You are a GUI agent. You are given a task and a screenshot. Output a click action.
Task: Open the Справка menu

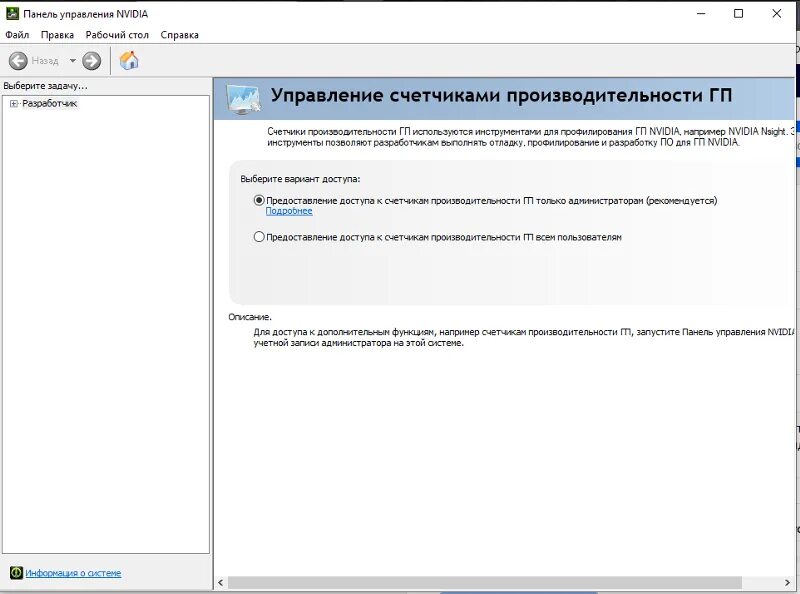coord(179,35)
